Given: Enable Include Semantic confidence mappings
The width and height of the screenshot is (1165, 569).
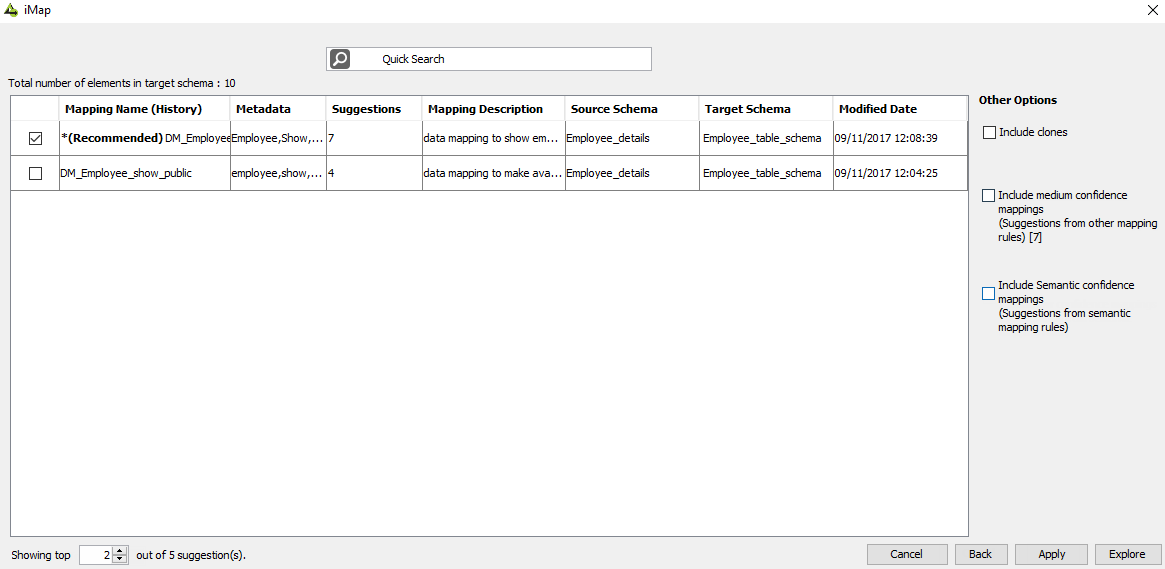Looking at the screenshot, I should 988,293.
